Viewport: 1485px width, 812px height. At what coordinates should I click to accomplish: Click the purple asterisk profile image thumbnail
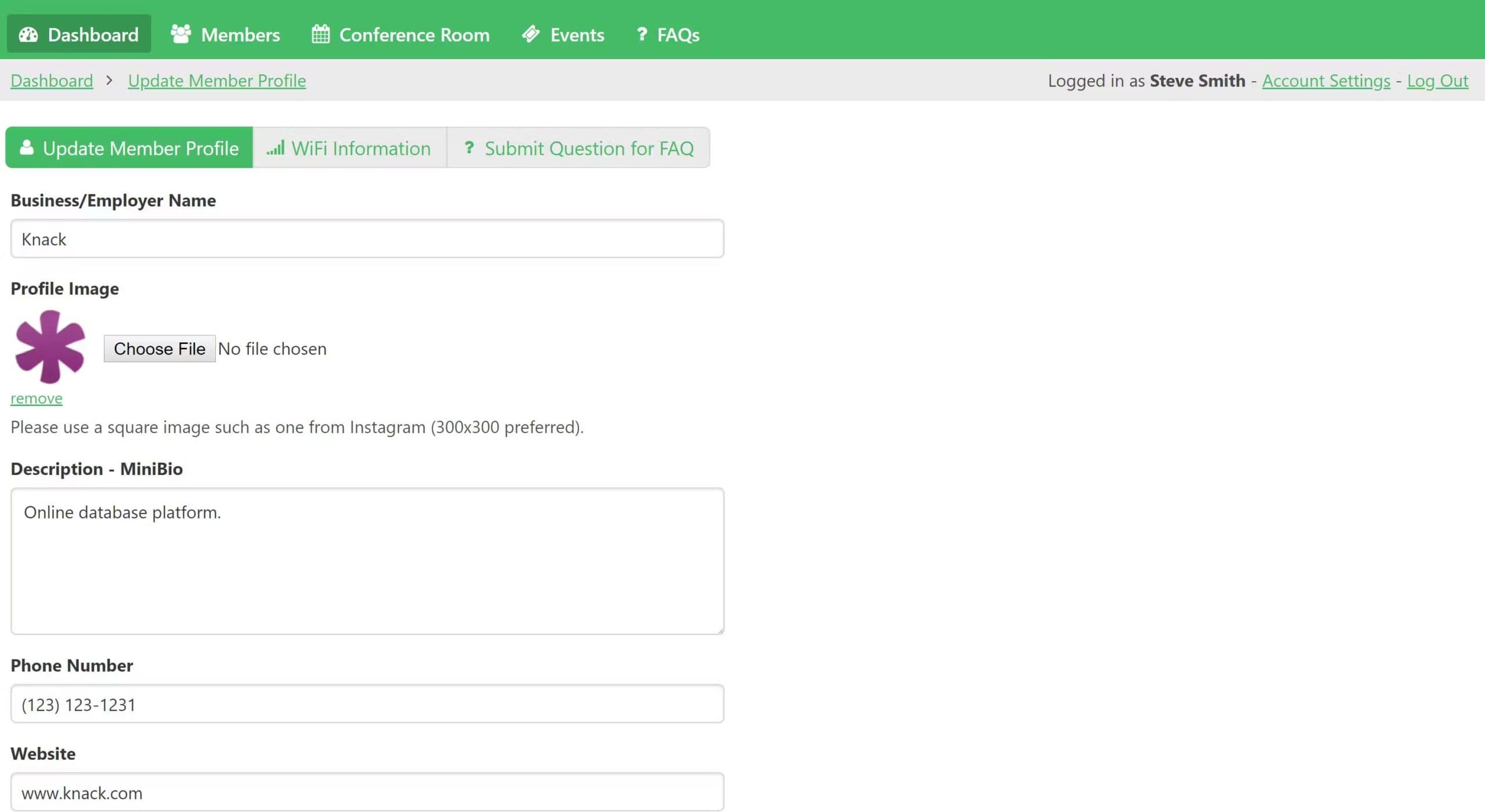pos(50,347)
